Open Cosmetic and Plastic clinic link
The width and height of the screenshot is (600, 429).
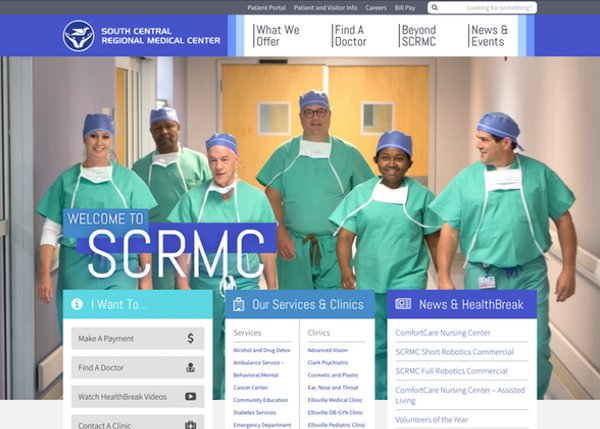333,375
